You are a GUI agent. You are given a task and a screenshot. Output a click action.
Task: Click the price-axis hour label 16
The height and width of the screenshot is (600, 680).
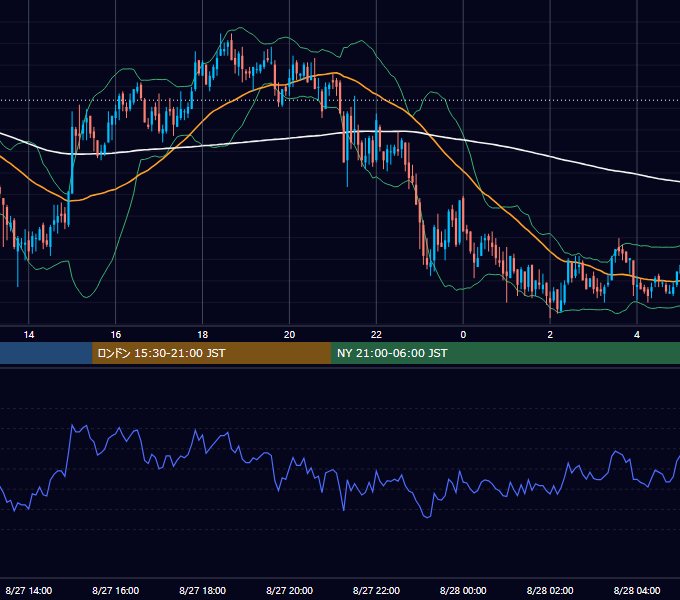(116, 335)
